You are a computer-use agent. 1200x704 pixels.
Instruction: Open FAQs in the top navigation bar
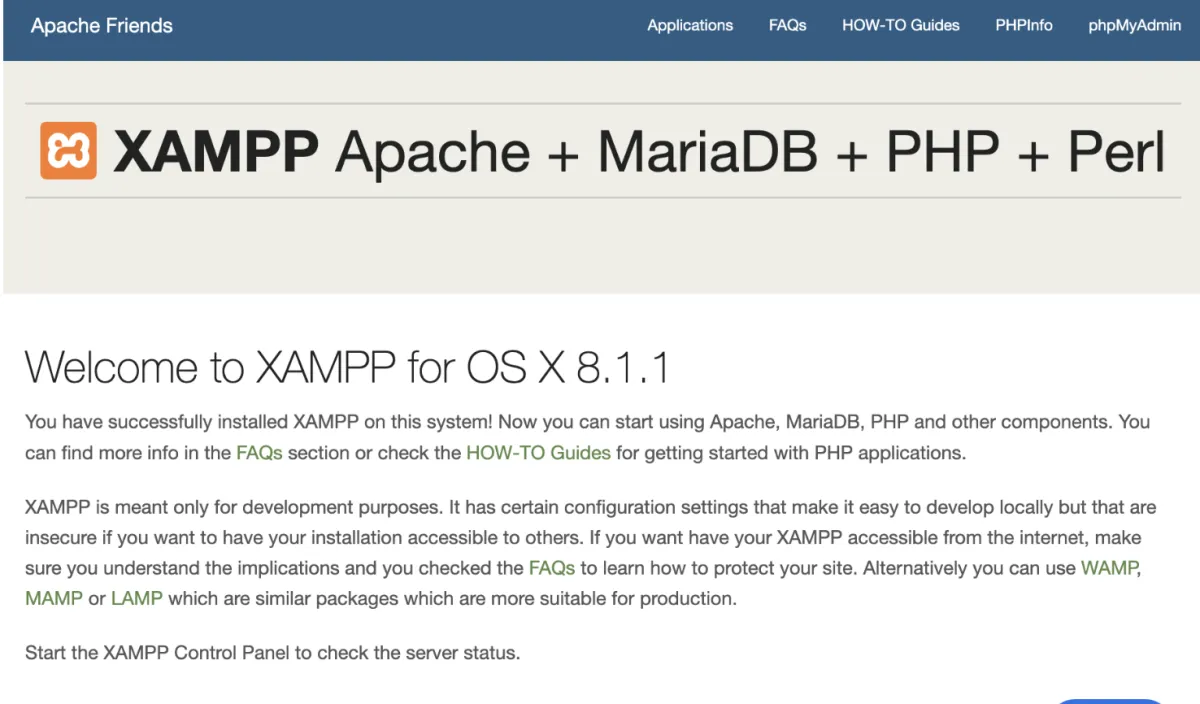click(x=787, y=26)
